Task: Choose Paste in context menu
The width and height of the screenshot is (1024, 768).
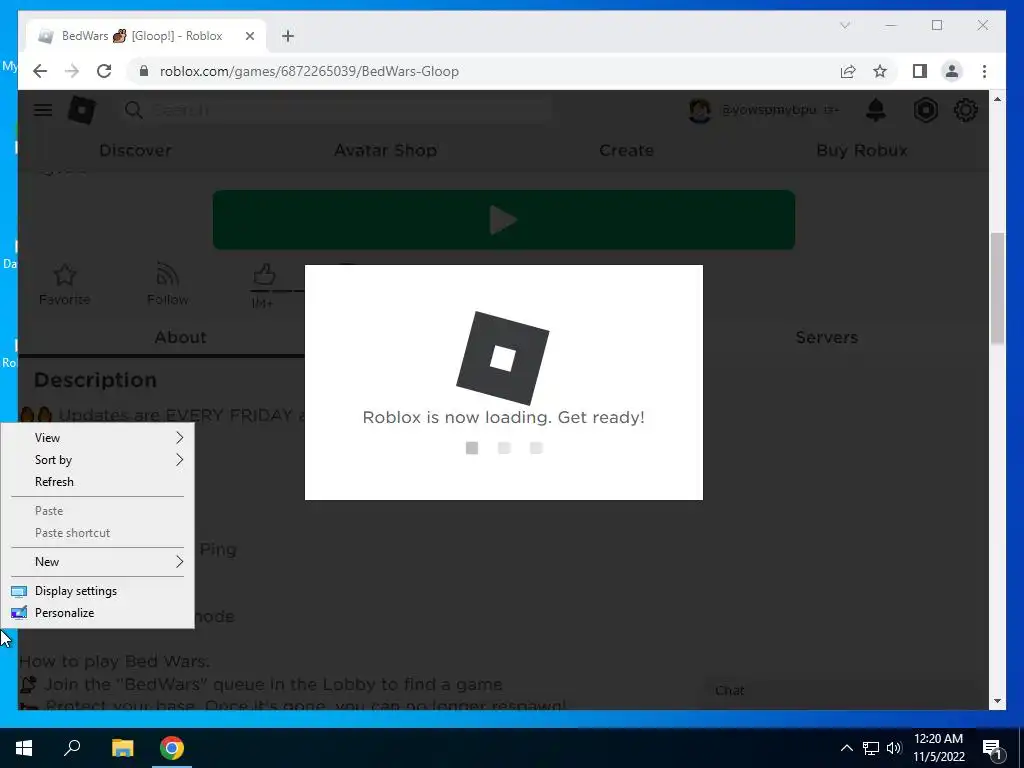Action: tap(98, 511)
